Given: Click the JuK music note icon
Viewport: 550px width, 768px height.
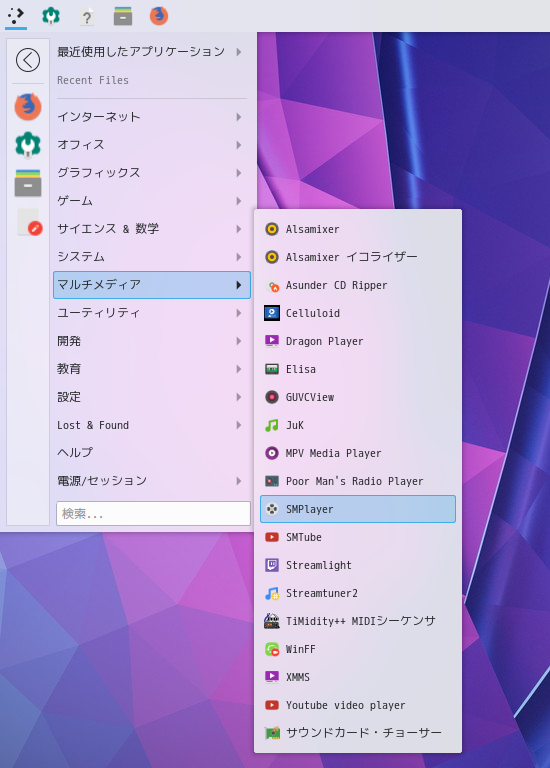Looking at the screenshot, I should click(x=272, y=425).
